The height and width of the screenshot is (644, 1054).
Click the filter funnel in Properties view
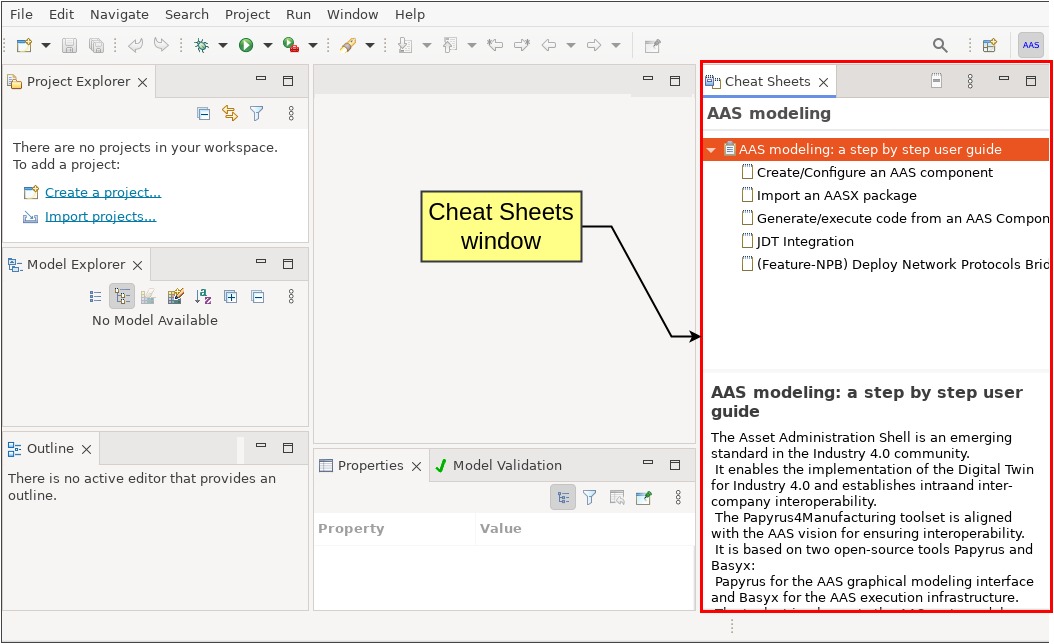(590, 497)
